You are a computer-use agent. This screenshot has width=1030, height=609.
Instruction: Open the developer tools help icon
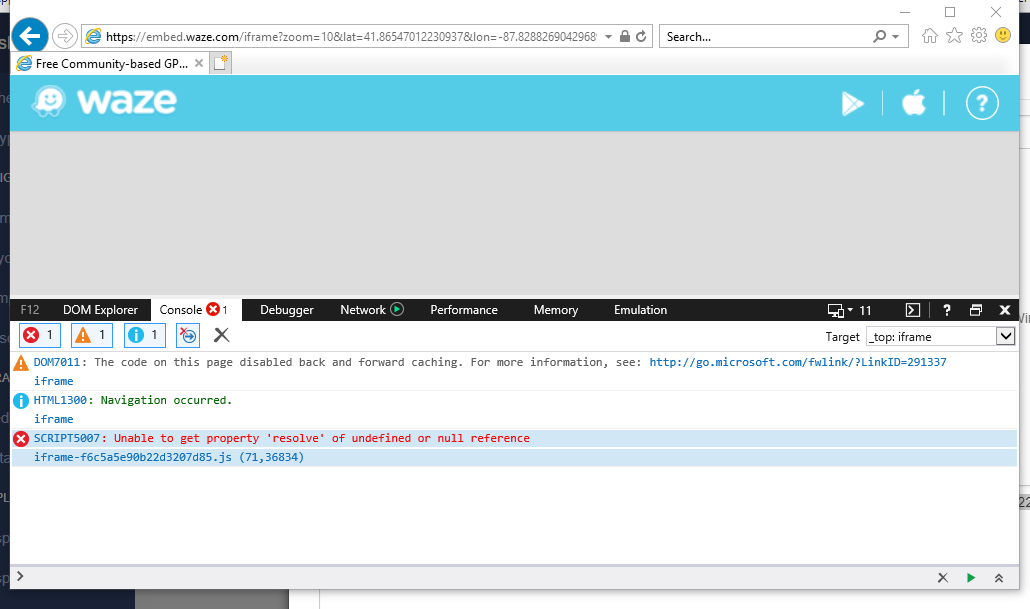point(947,310)
